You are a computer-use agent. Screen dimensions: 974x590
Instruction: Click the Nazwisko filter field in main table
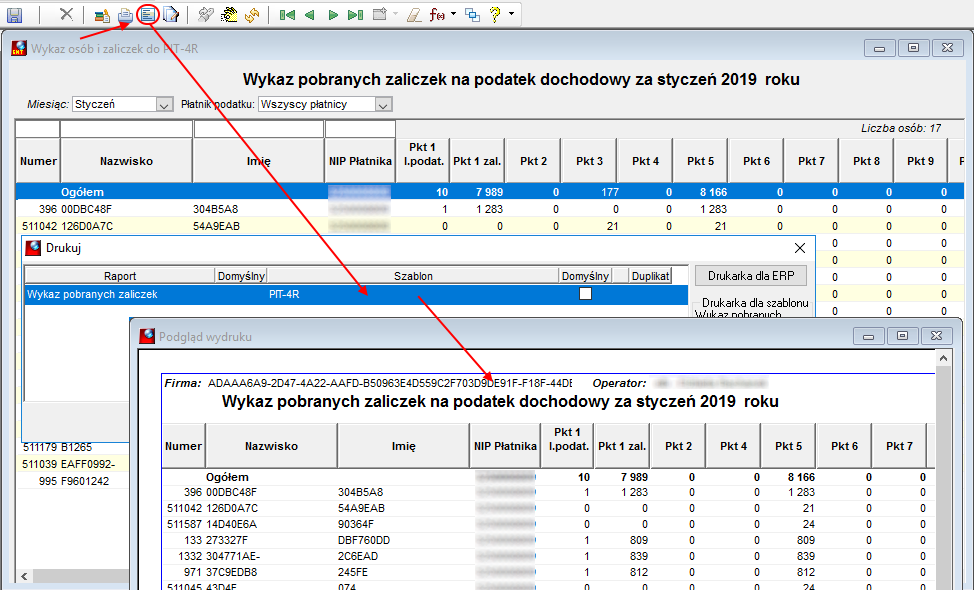pyautogui.click(x=127, y=129)
